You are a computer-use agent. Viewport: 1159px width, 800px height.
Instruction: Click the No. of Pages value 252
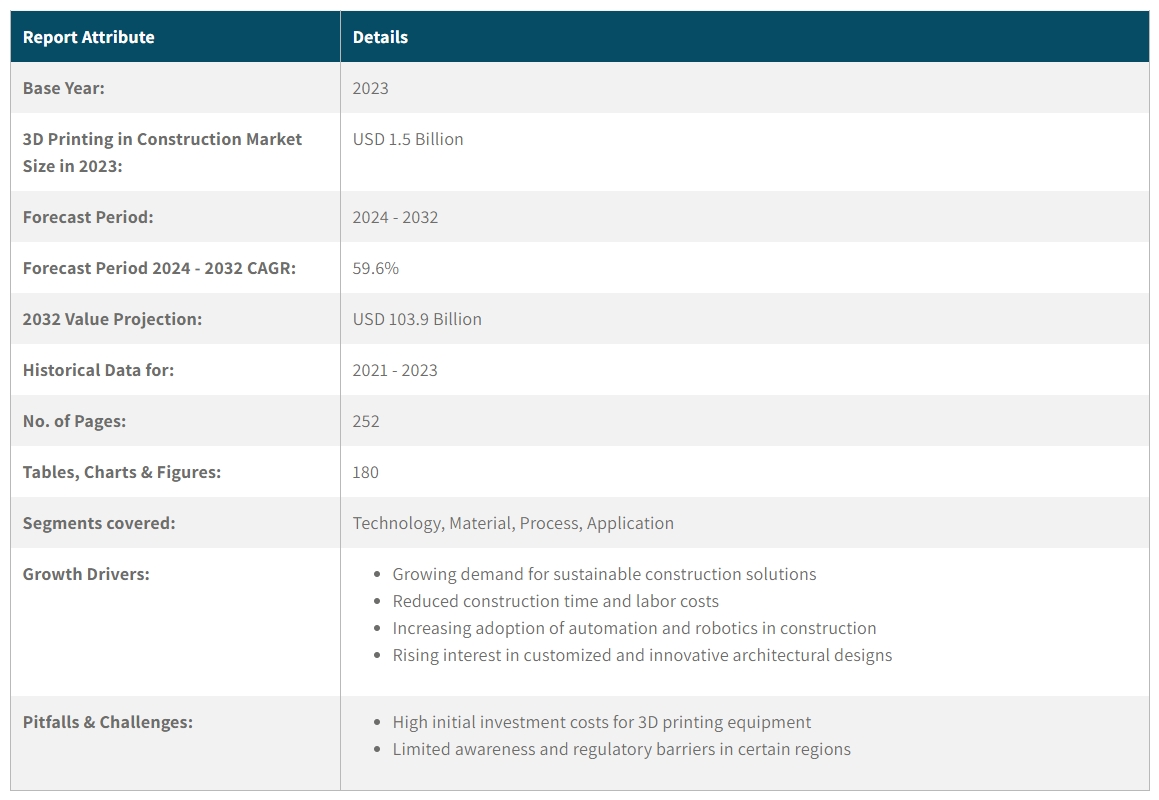coord(366,421)
